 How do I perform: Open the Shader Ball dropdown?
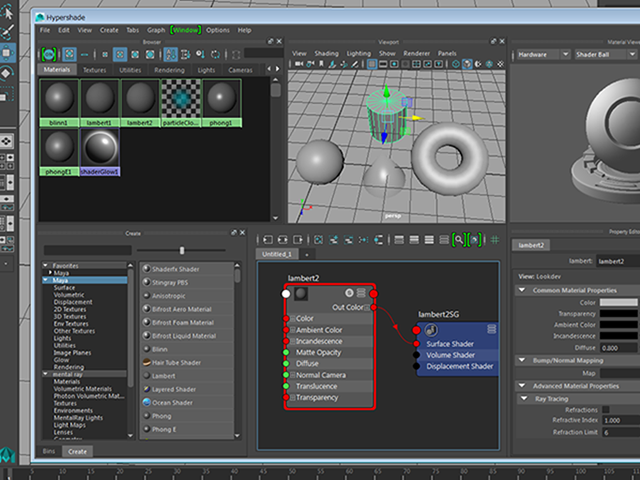[606, 54]
